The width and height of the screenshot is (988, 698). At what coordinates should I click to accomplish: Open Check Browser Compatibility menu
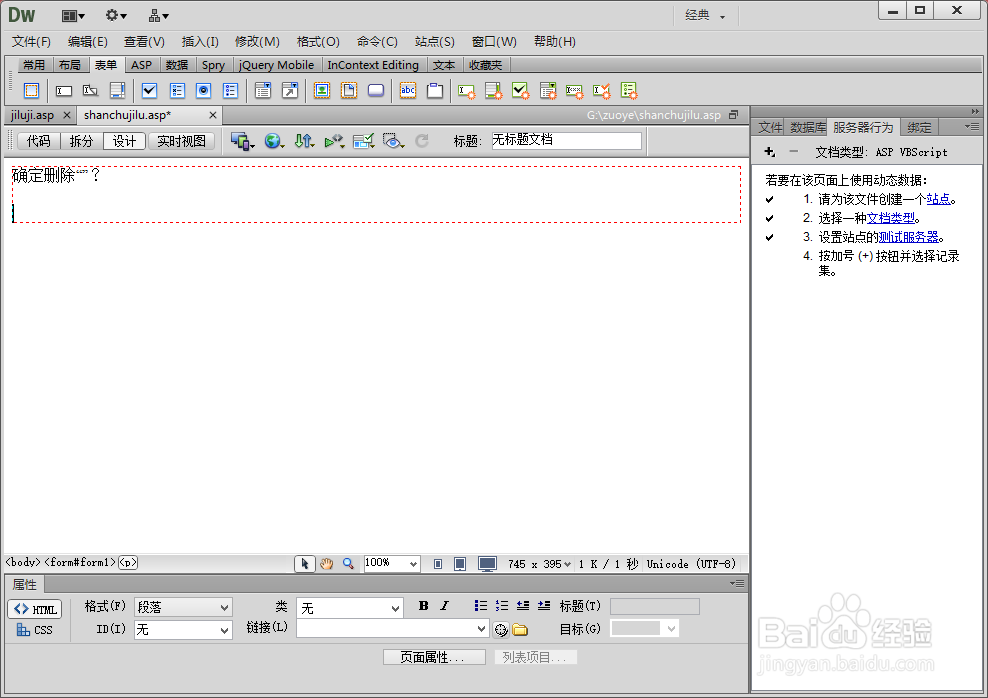[364, 141]
